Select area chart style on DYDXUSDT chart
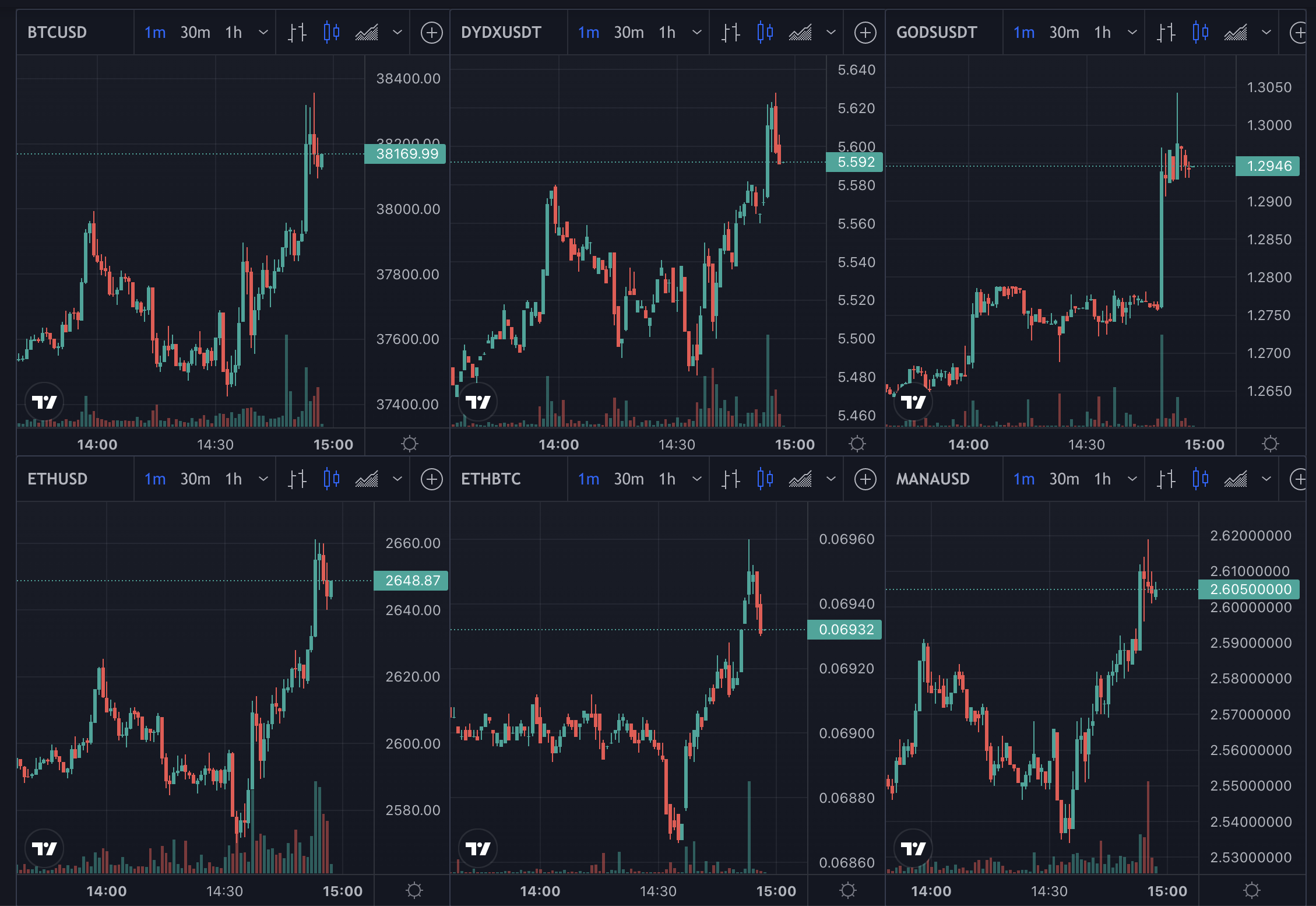This screenshot has height=906, width=1316. click(800, 33)
